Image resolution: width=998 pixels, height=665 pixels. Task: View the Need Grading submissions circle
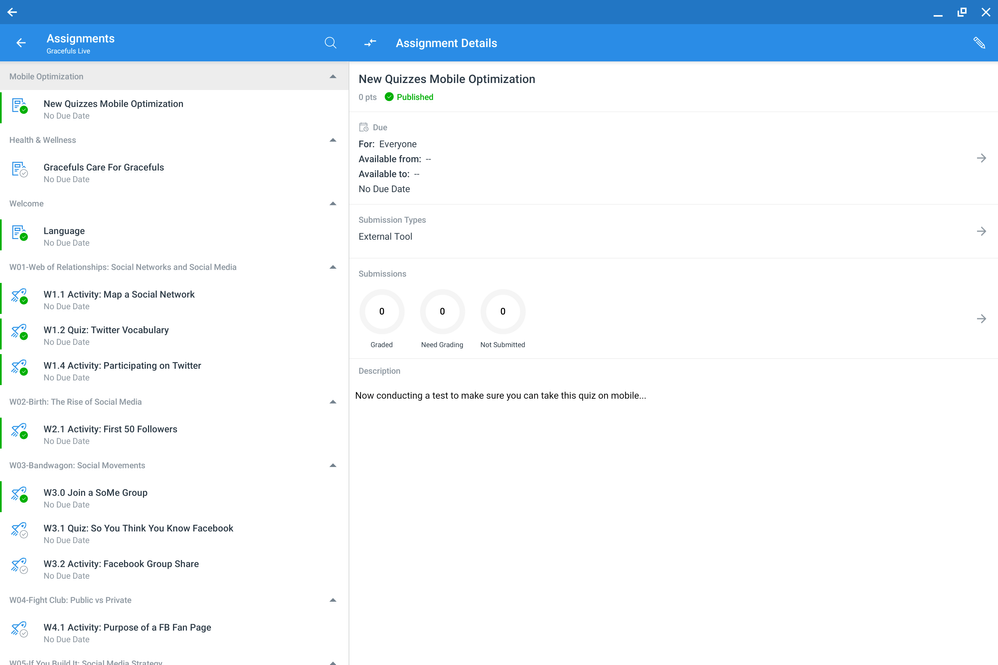coord(442,312)
